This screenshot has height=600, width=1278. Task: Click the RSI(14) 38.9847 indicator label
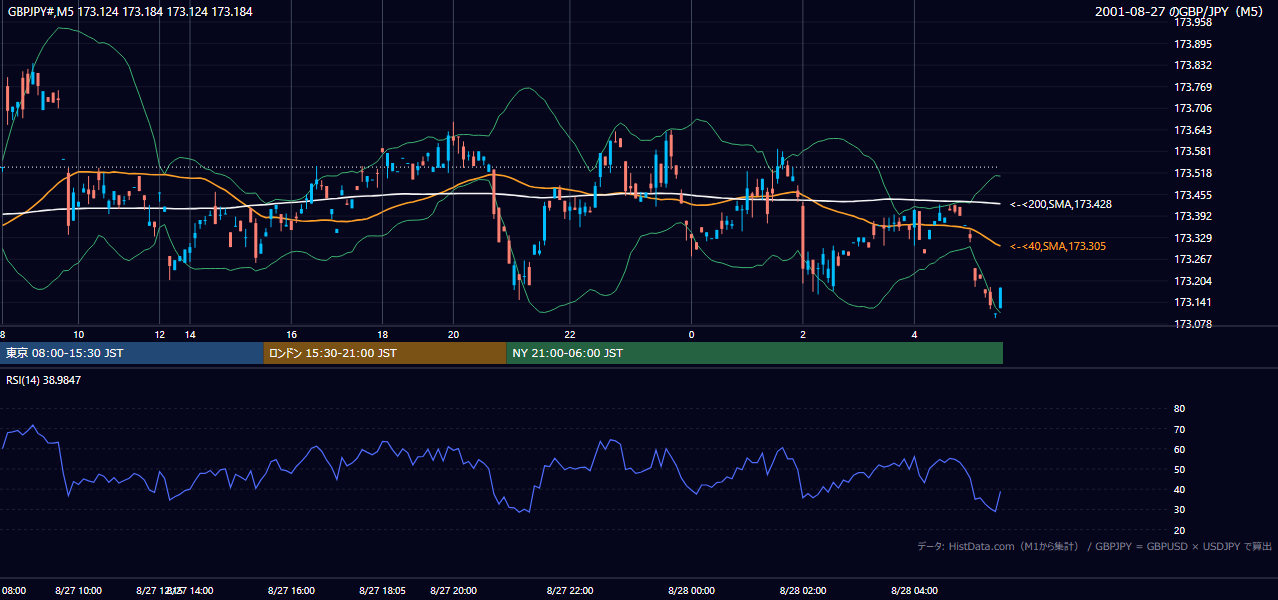44,380
